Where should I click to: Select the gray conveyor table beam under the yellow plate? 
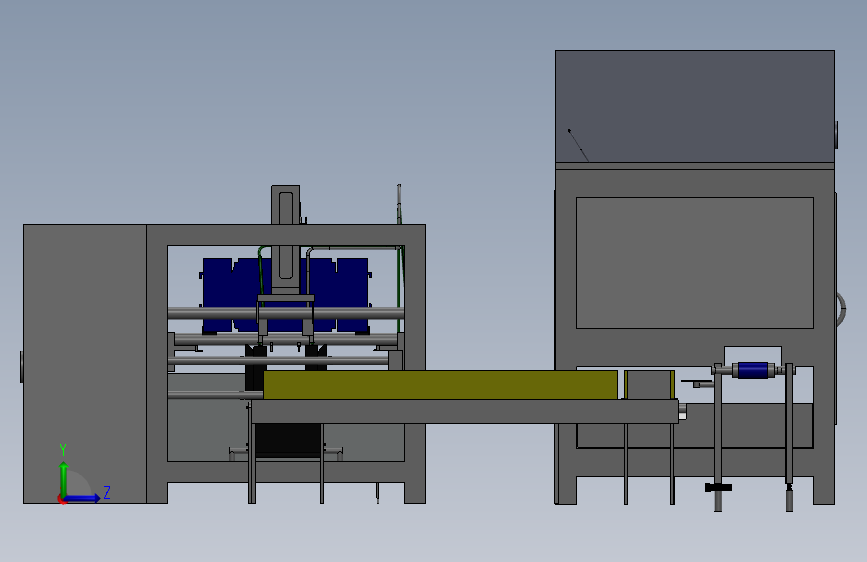(464, 412)
